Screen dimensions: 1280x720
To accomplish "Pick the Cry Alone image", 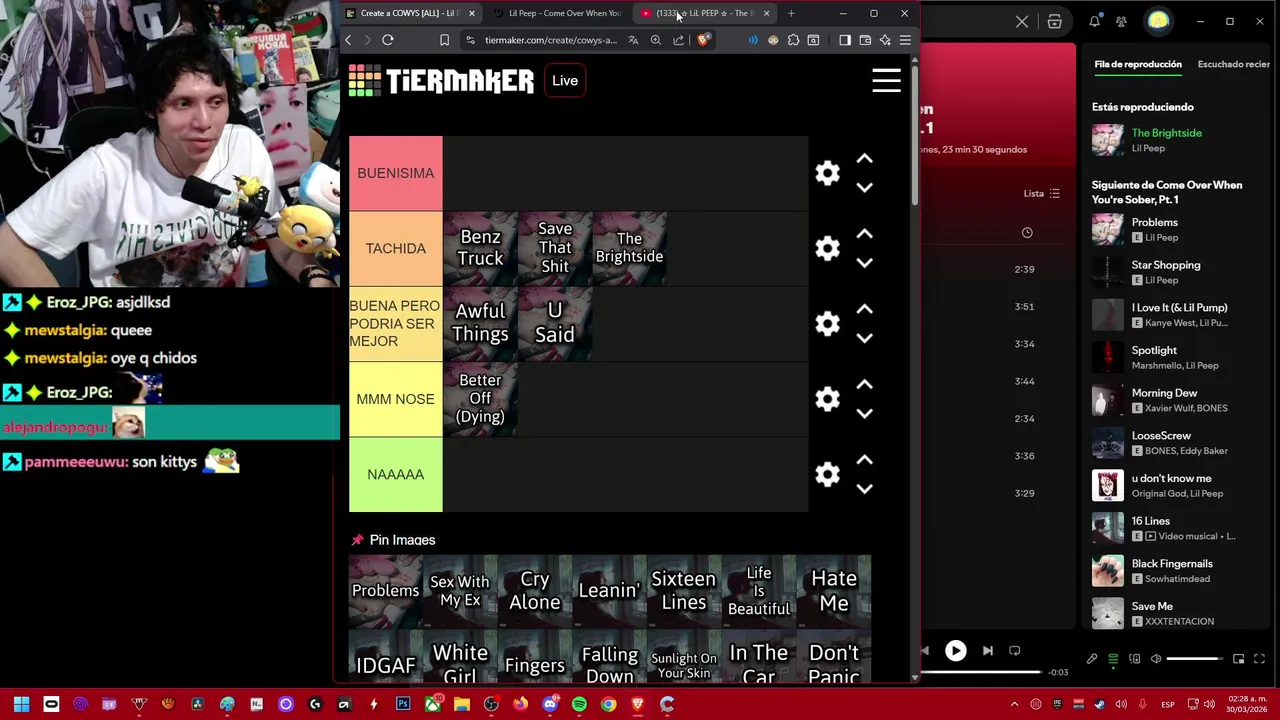I will coord(535,591).
